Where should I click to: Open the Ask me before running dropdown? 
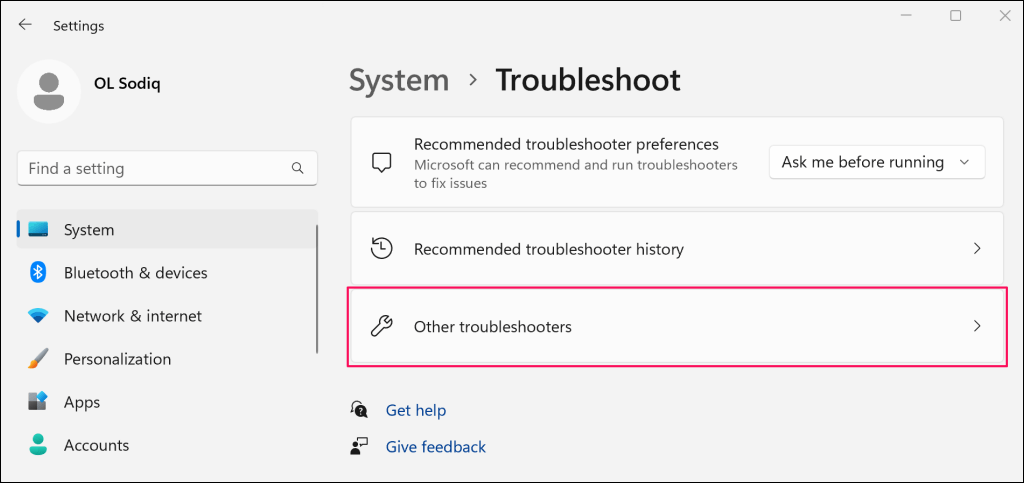tap(877, 162)
